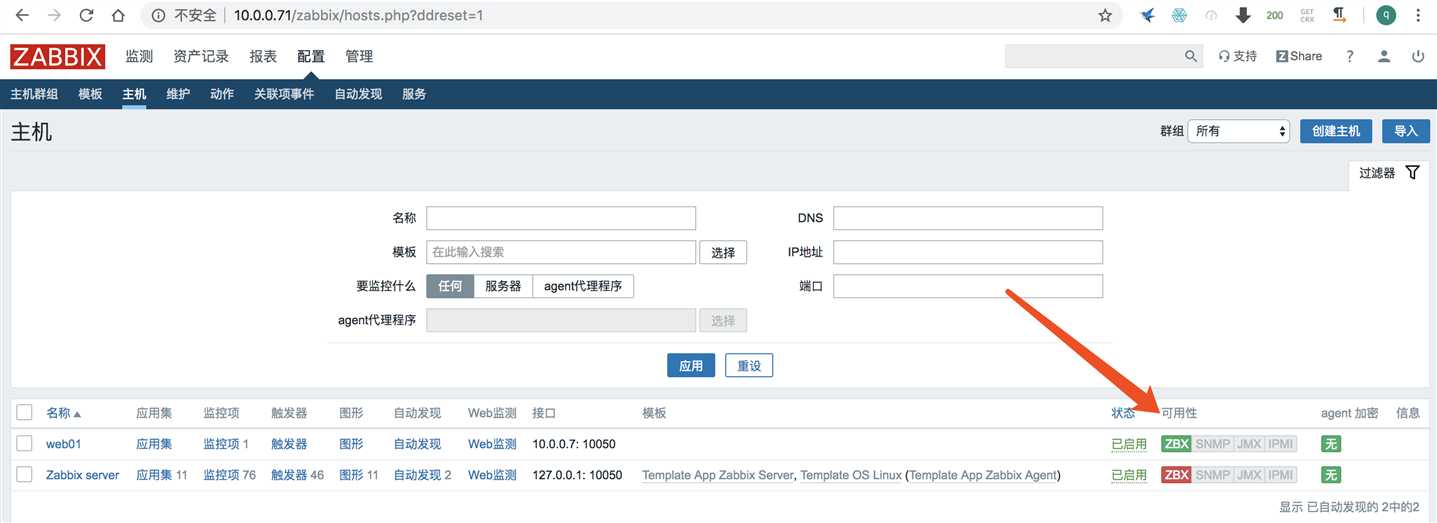Toggle 已启用 status for web01
Viewport: 1437px width, 523px height.
pyautogui.click(x=1129, y=444)
